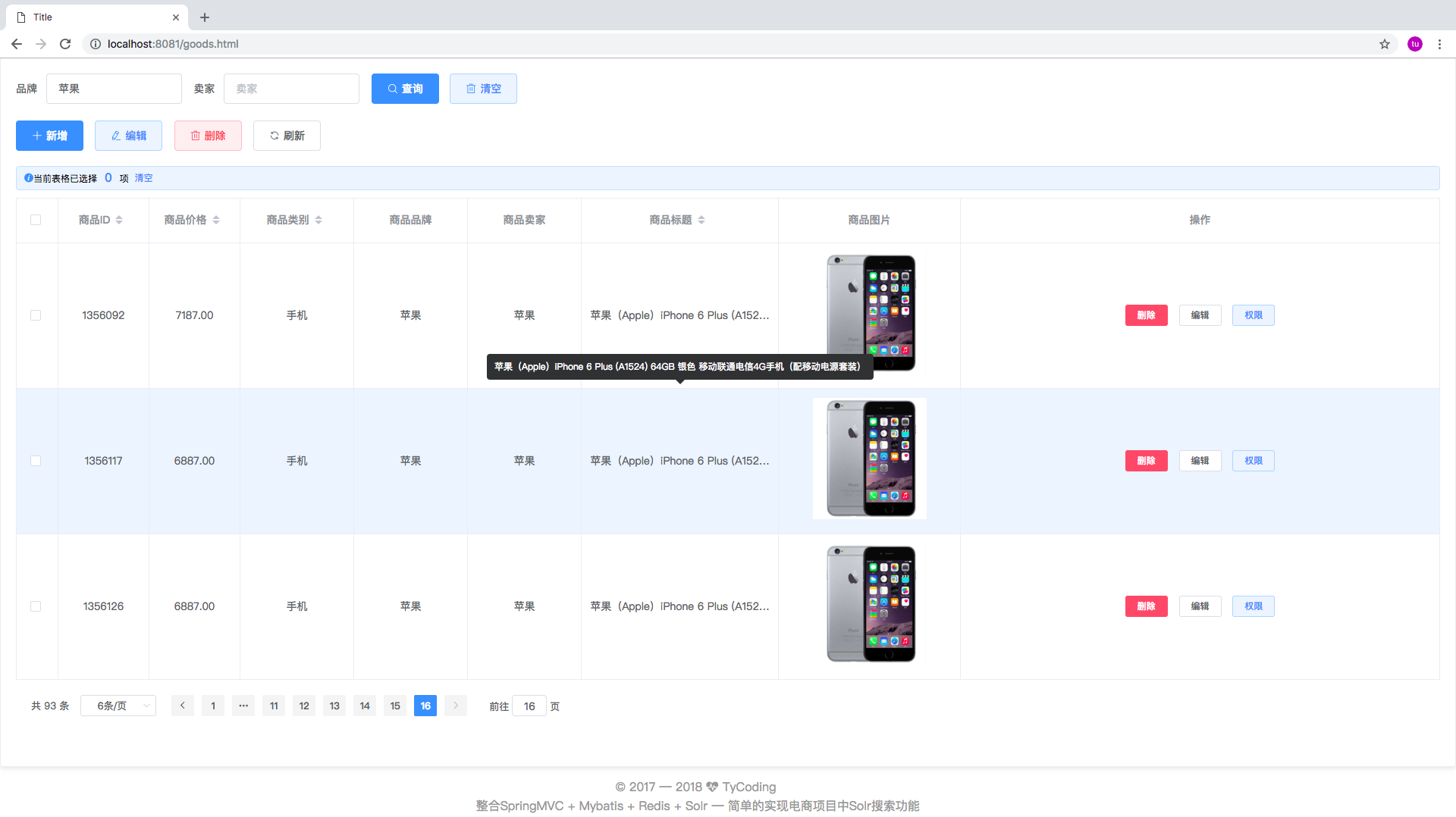This screenshot has width=1456, height=817.
Task: Click the 操作 column header
Action: (1200, 220)
